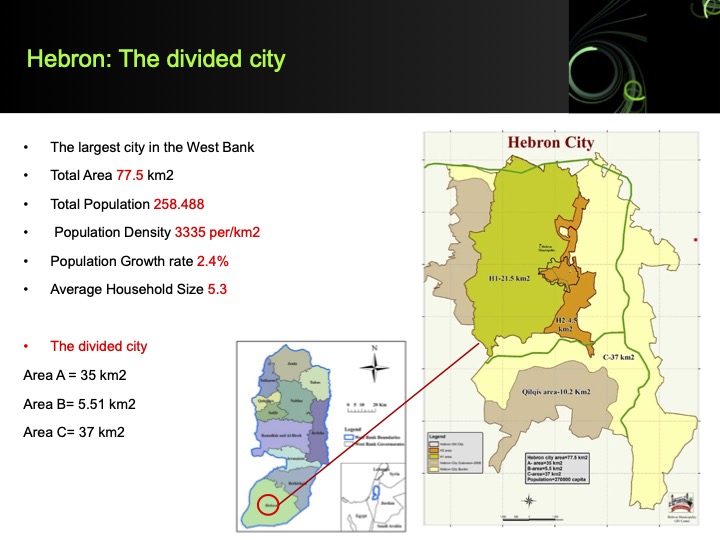The height and width of the screenshot is (540, 720).
Task: Select the H2 4.5 km2 orange zone
Action: [566, 322]
